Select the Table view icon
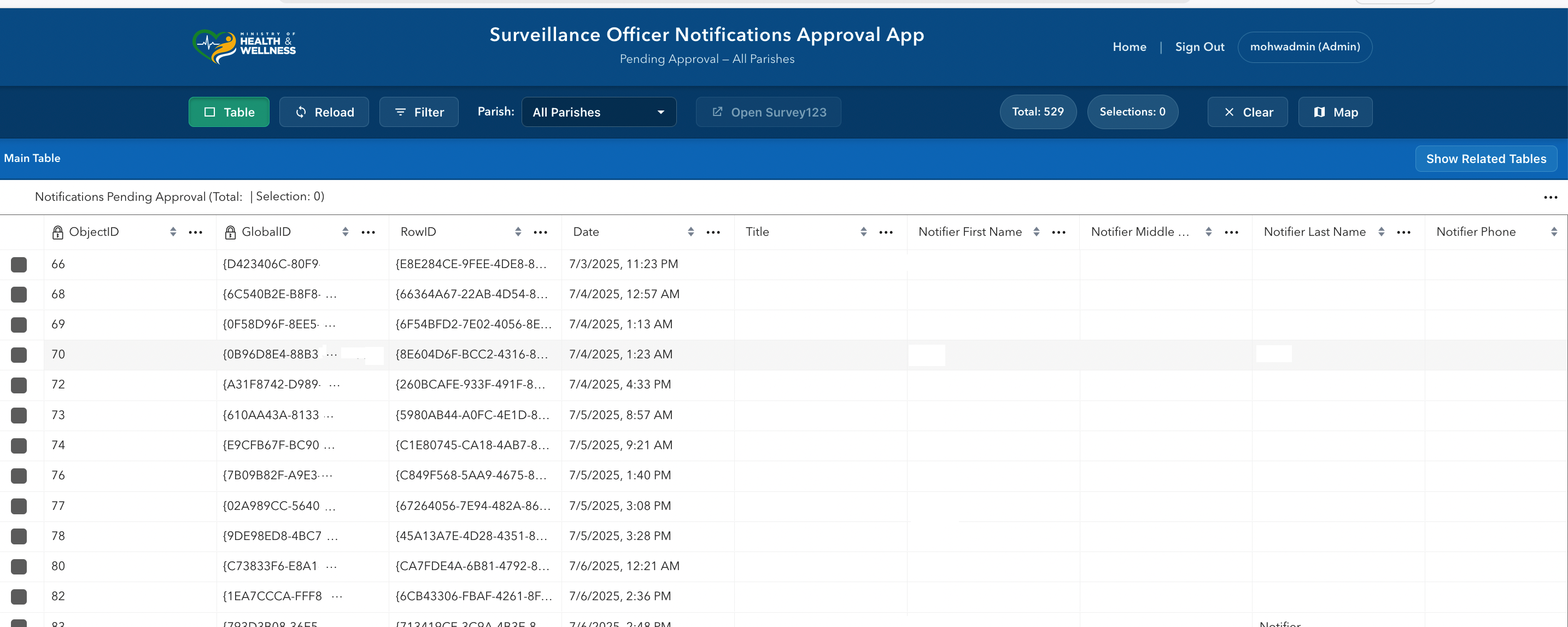Image resolution: width=1568 pixels, height=627 pixels. [209, 112]
